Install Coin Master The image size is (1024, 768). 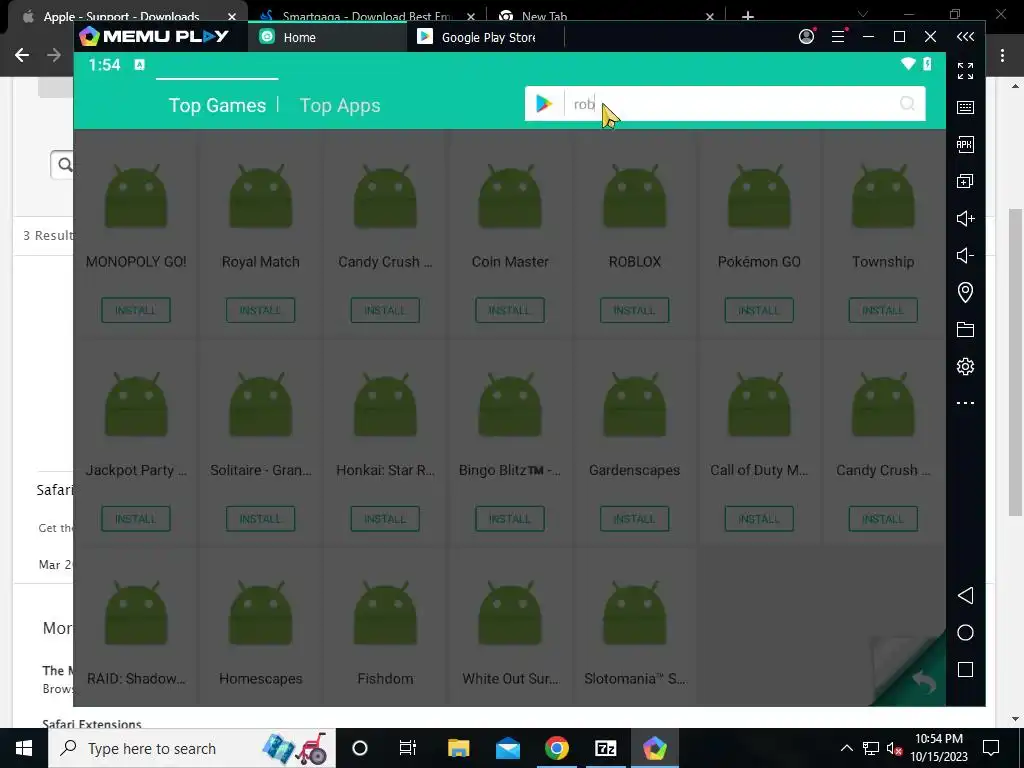coord(510,310)
